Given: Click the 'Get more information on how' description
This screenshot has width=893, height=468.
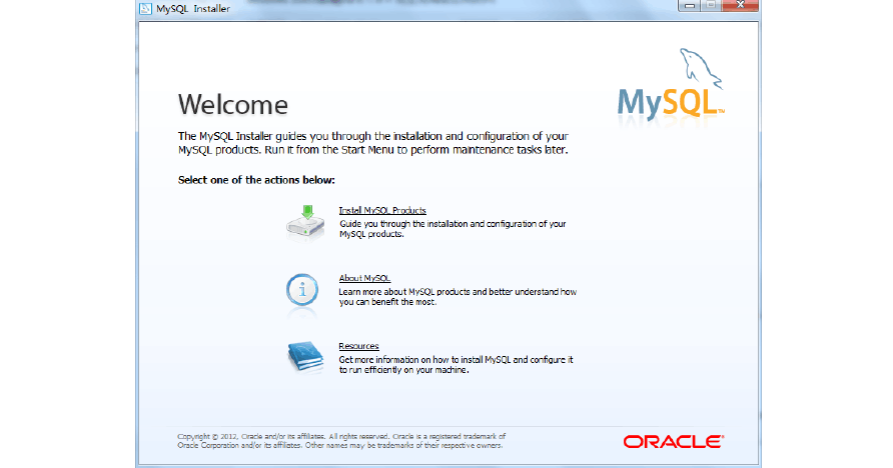Looking at the screenshot, I should [456, 364].
